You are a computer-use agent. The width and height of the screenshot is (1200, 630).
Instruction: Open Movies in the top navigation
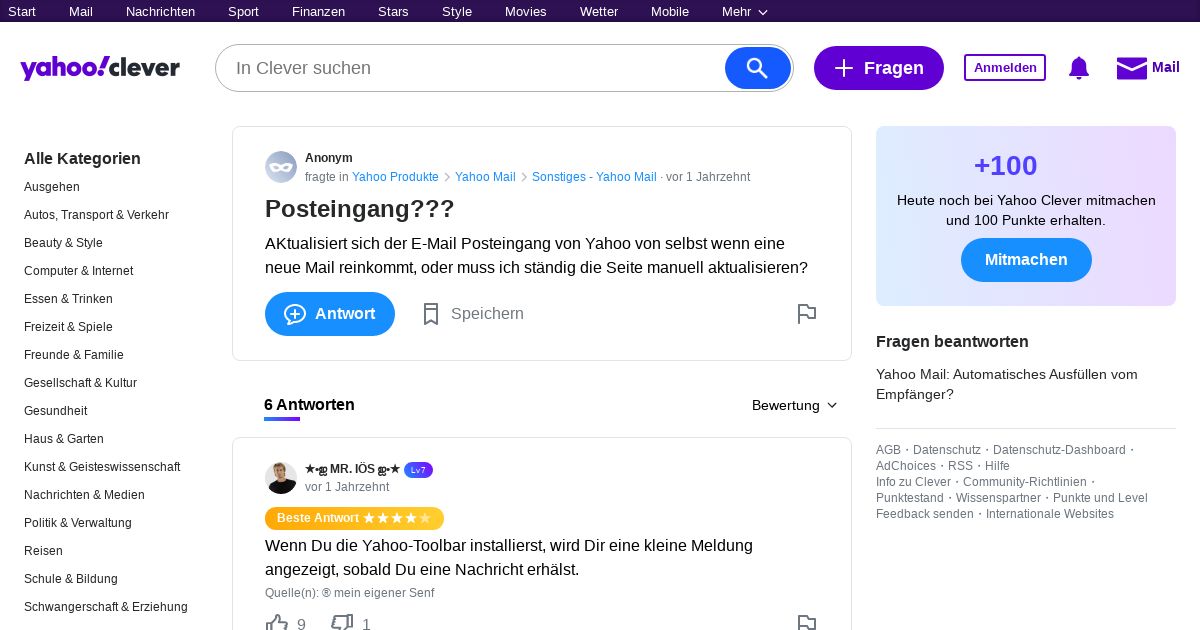pyautogui.click(x=526, y=12)
